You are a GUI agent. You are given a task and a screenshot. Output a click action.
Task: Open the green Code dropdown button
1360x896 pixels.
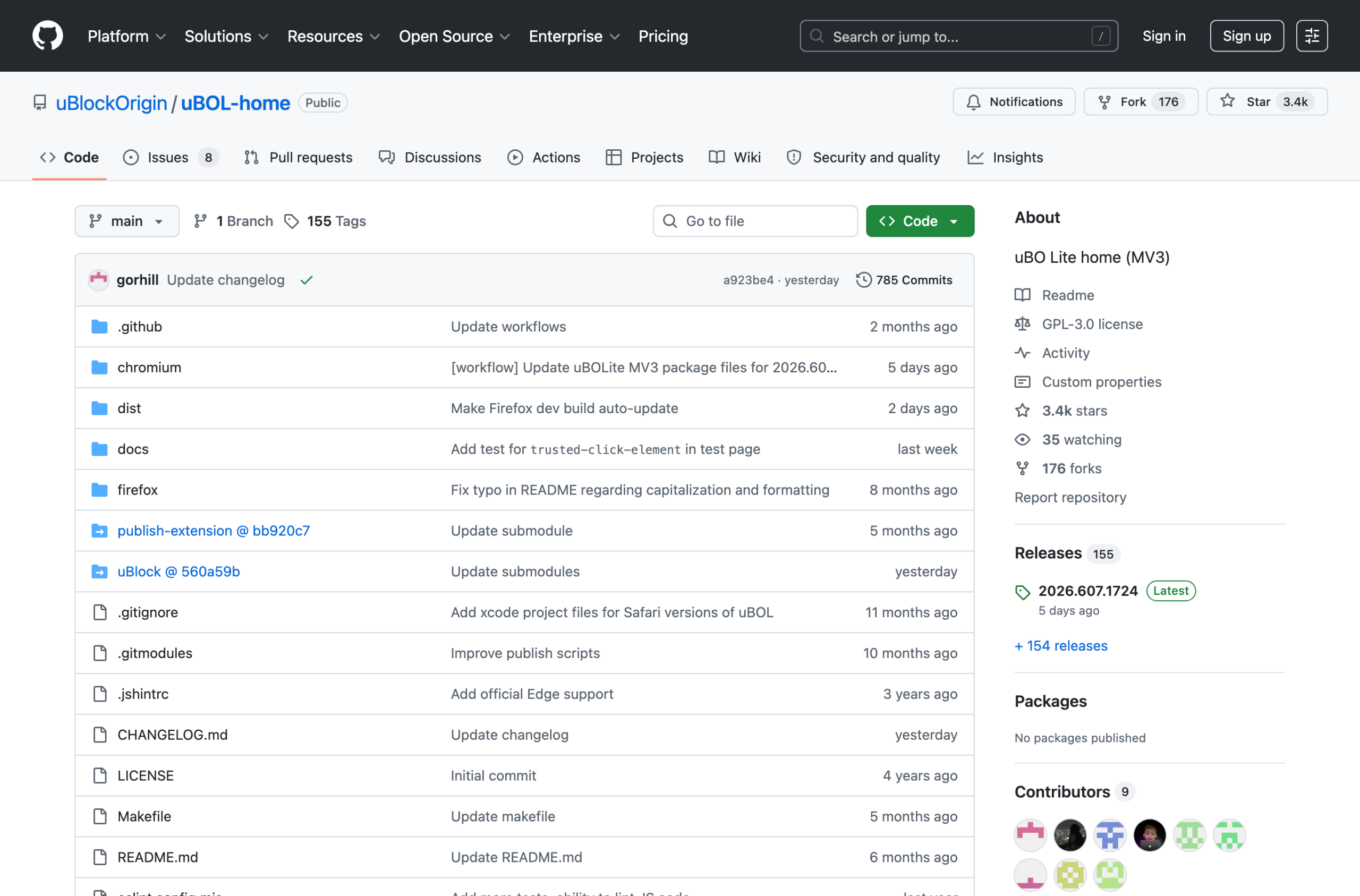click(x=920, y=221)
